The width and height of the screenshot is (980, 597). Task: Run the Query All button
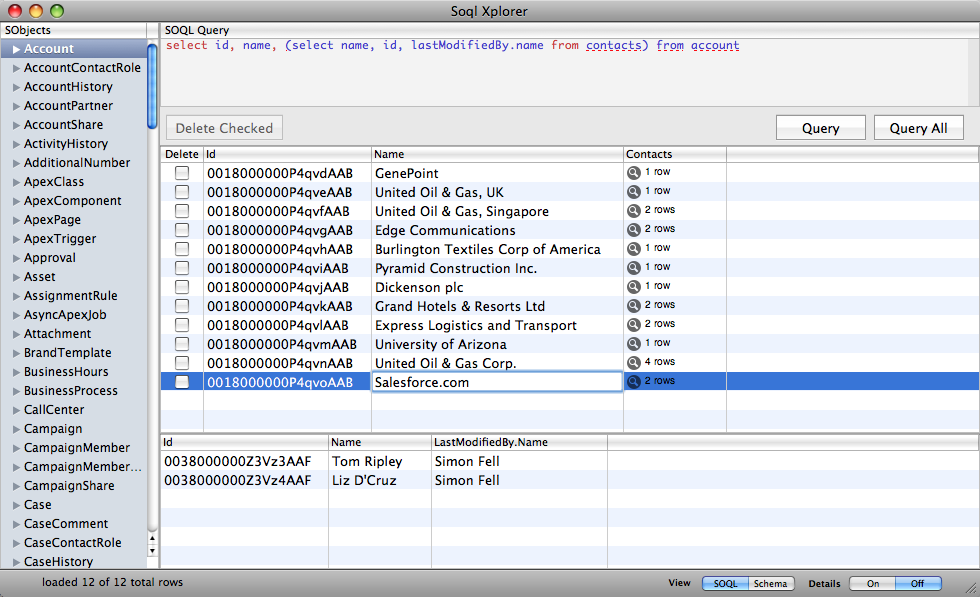tap(918, 128)
